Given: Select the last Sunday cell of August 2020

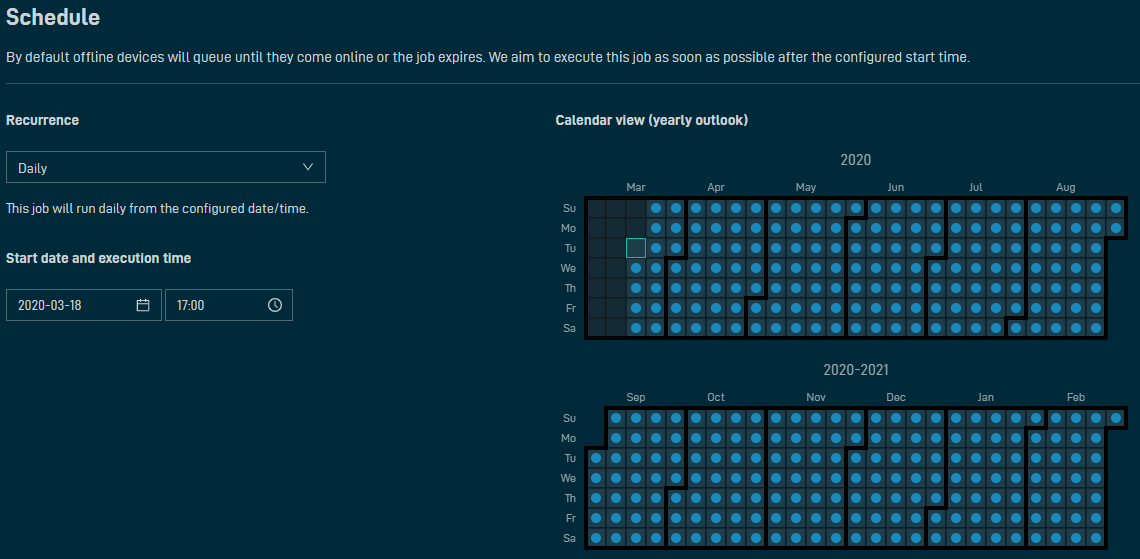Looking at the screenshot, I should (x=1116, y=208).
